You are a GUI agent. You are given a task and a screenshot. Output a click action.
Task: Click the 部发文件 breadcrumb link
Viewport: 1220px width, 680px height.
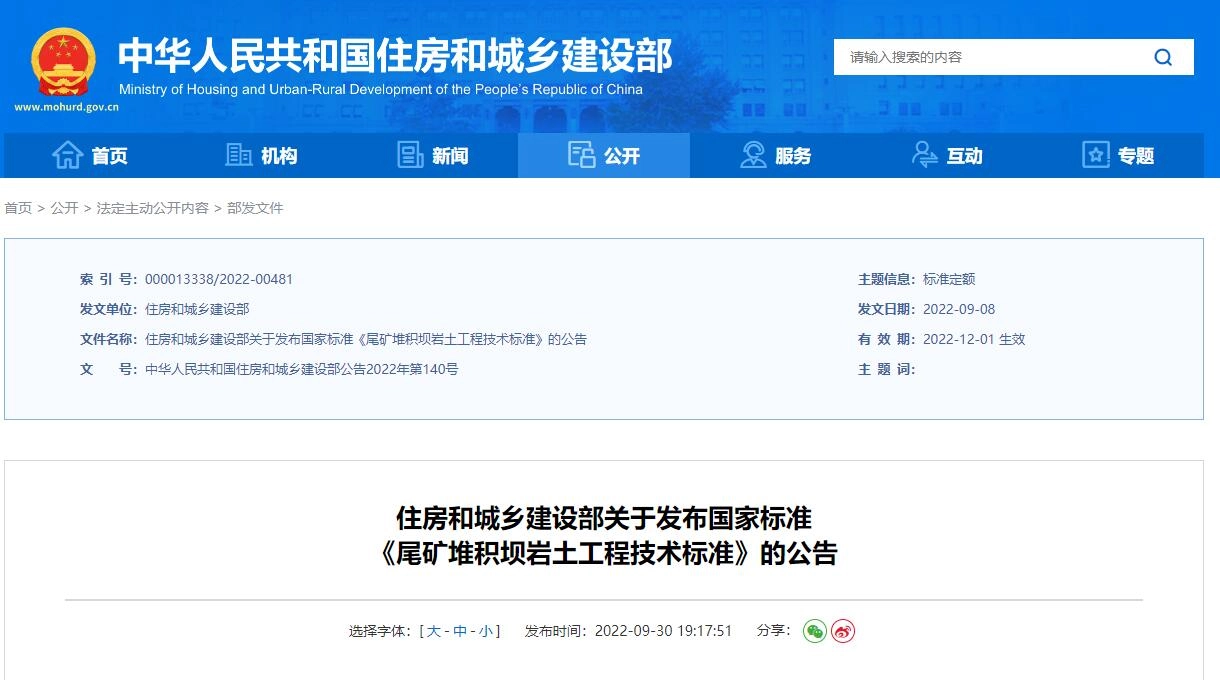(258, 207)
